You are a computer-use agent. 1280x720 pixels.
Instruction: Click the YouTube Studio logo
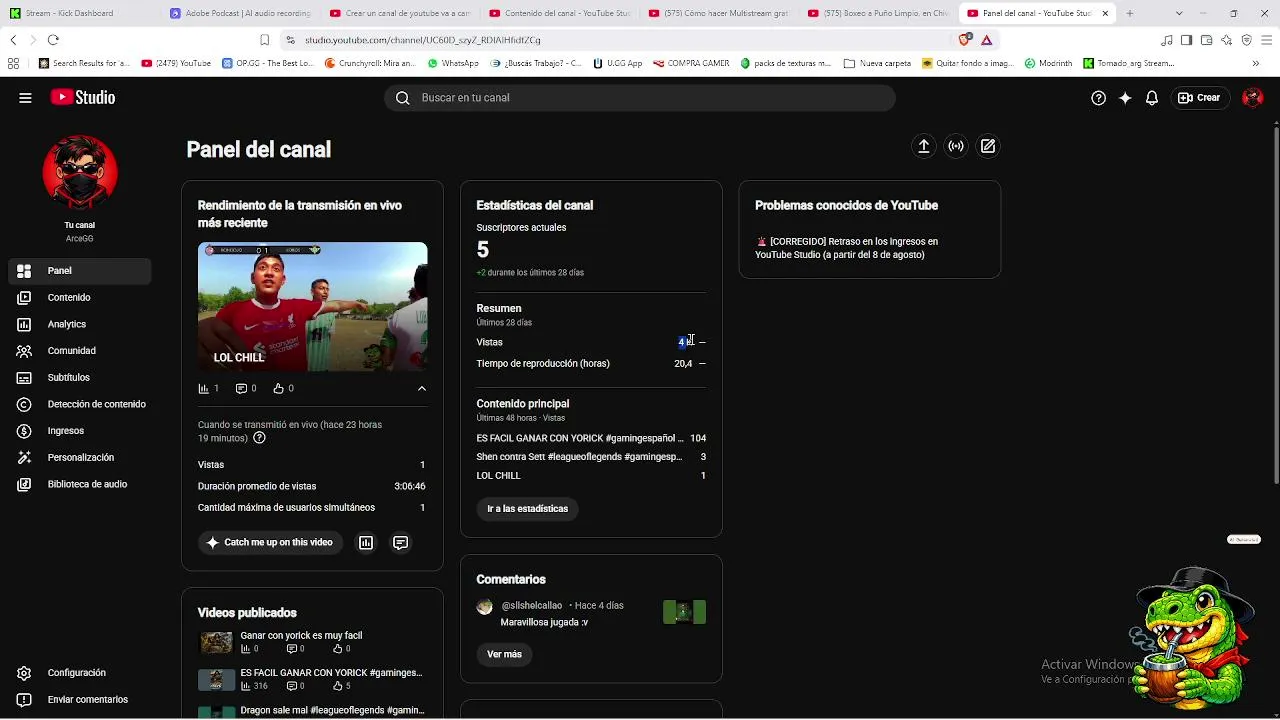(83, 98)
